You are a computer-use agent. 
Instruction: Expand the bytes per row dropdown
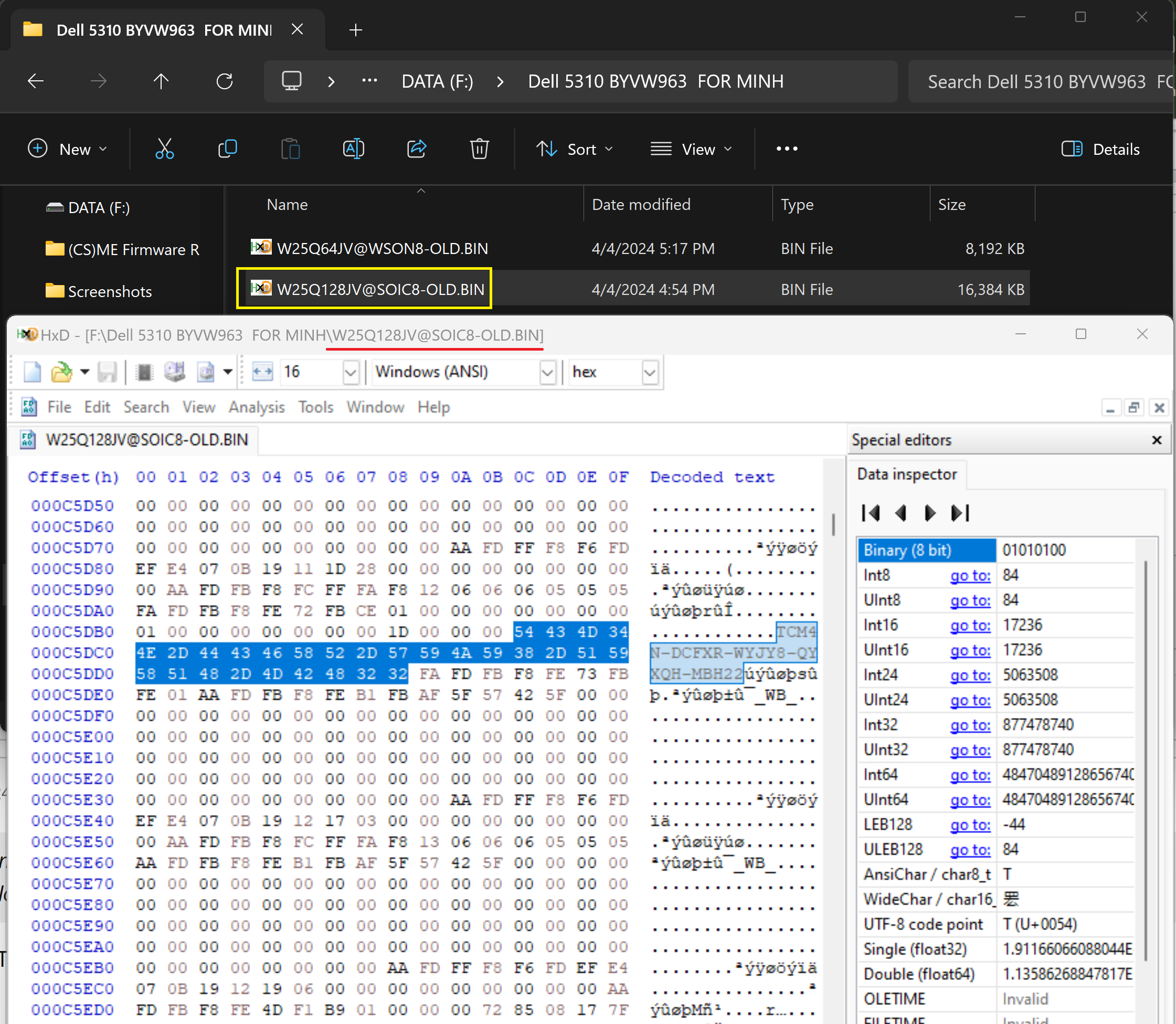[351, 373]
